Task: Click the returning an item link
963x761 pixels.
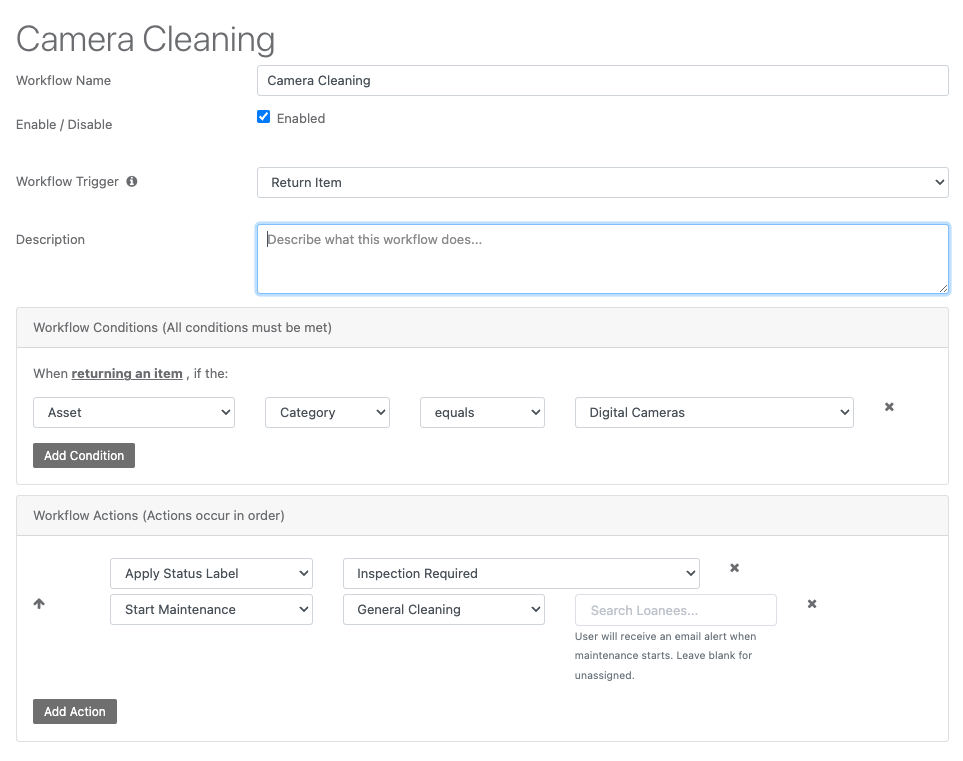Action: tap(127, 373)
